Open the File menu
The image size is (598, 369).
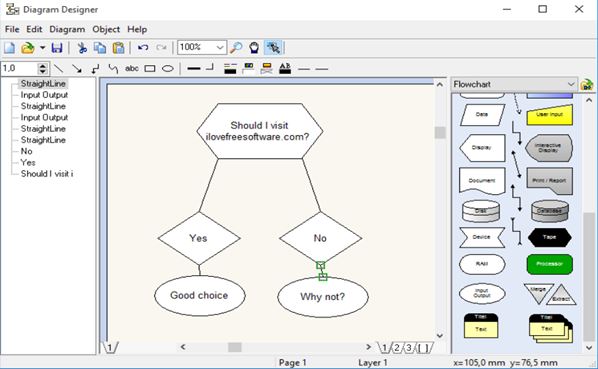pos(12,29)
